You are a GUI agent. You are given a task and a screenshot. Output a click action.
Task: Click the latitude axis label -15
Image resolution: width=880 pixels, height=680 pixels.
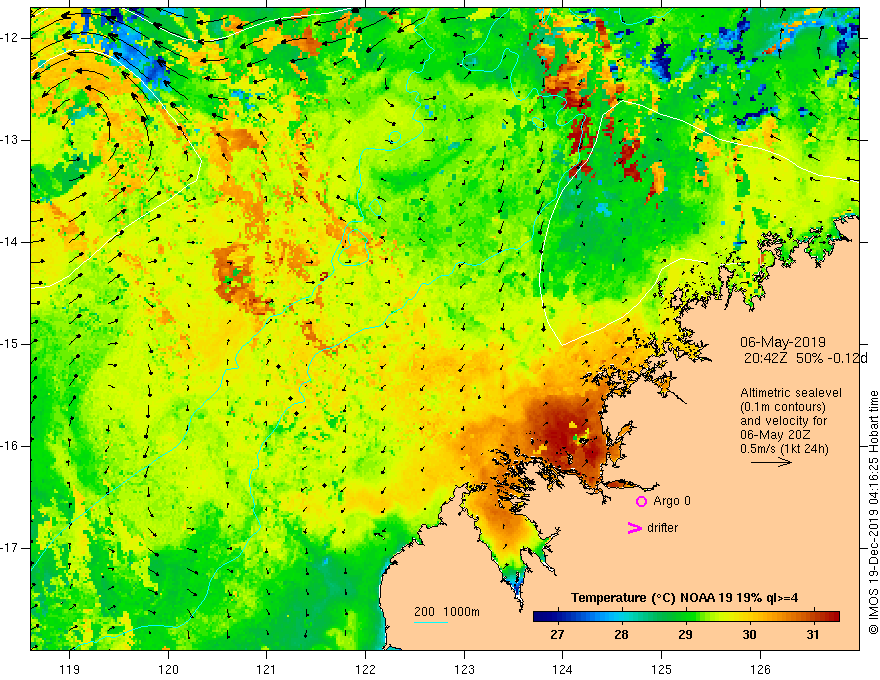click(11, 344)
